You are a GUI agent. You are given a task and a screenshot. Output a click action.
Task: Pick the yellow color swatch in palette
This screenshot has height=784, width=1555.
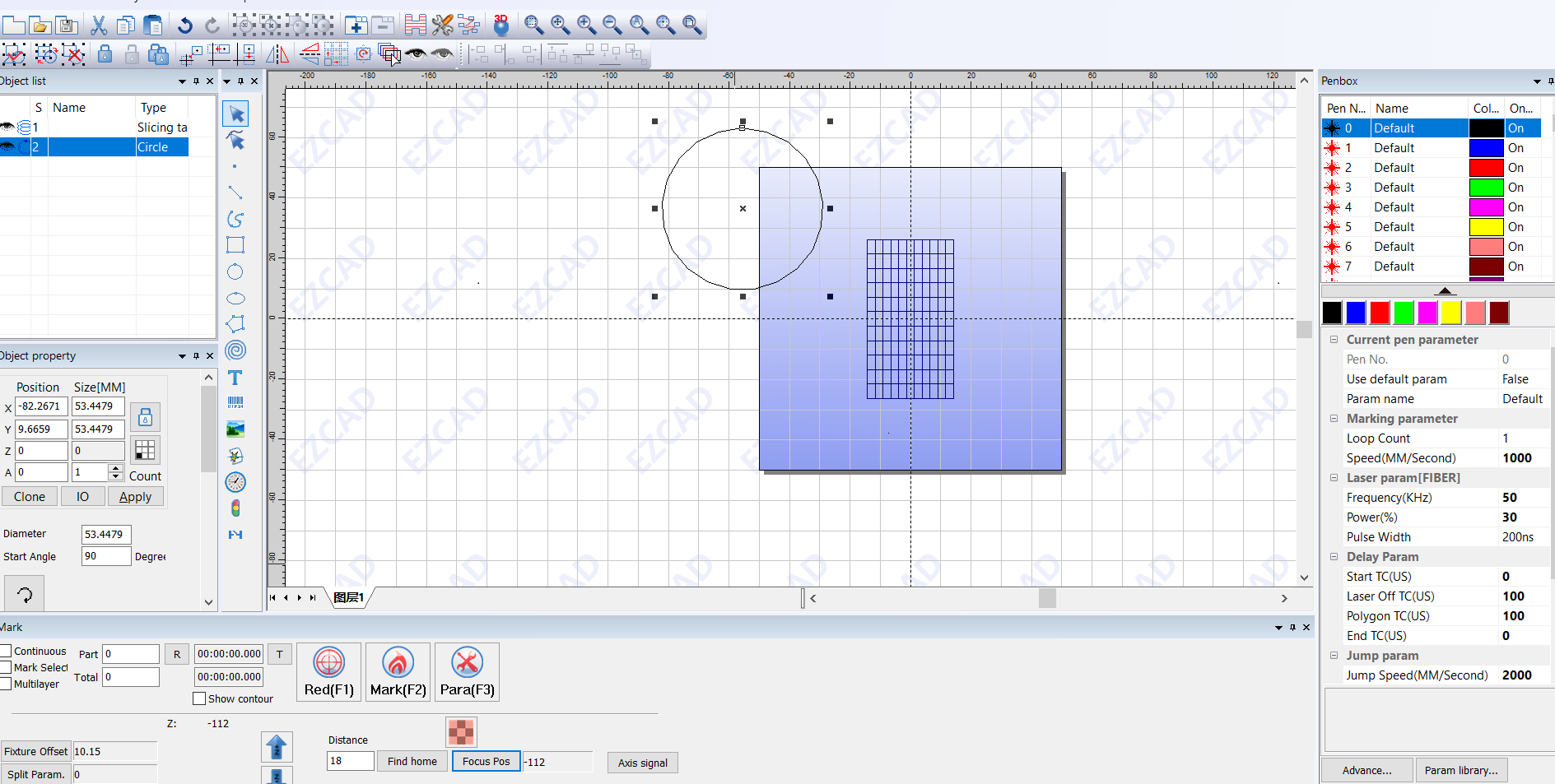coord(1451,313)
